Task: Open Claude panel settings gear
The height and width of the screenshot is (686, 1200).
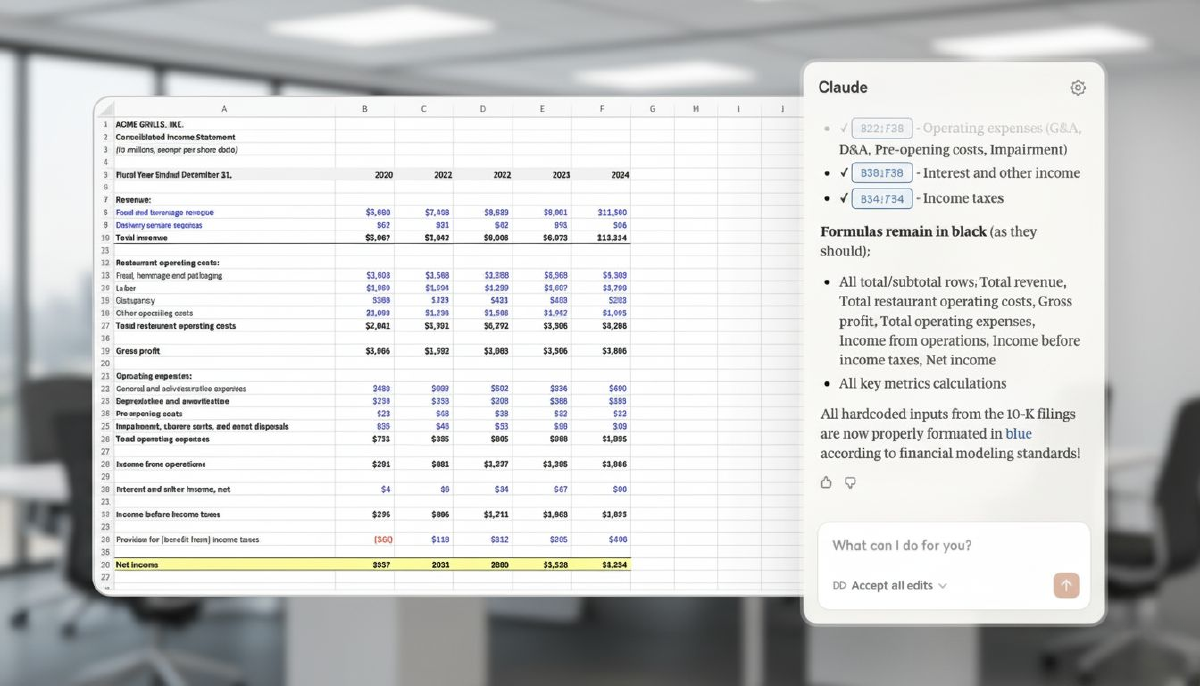Action: pyautogui.click(x=1077, y=88)
